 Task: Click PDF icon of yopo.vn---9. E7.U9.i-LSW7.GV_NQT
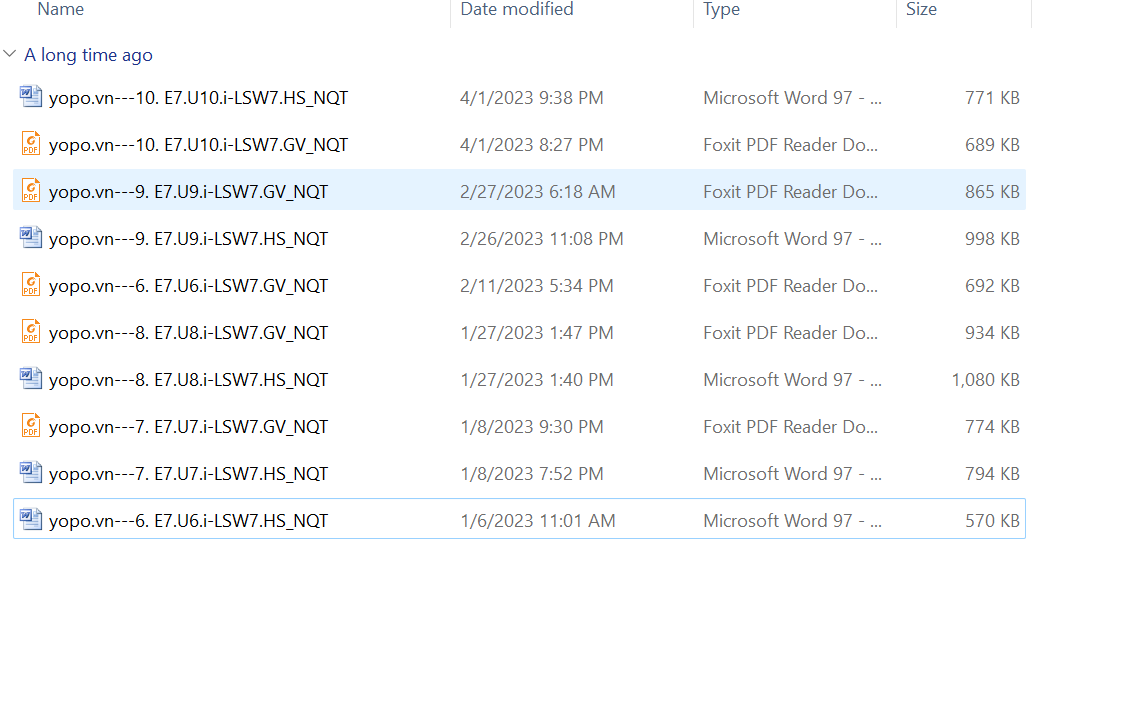pyautogui.click(x=31, y=191)
